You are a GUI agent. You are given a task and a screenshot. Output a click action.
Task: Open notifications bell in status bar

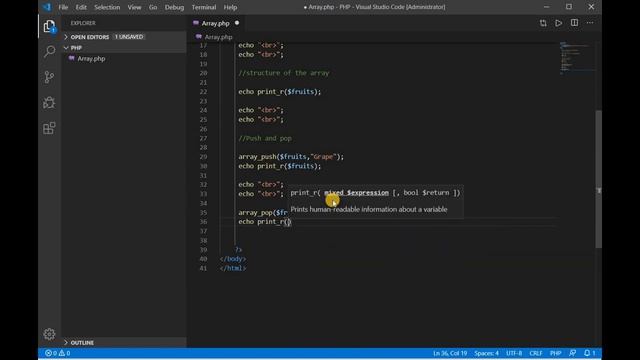589,353
